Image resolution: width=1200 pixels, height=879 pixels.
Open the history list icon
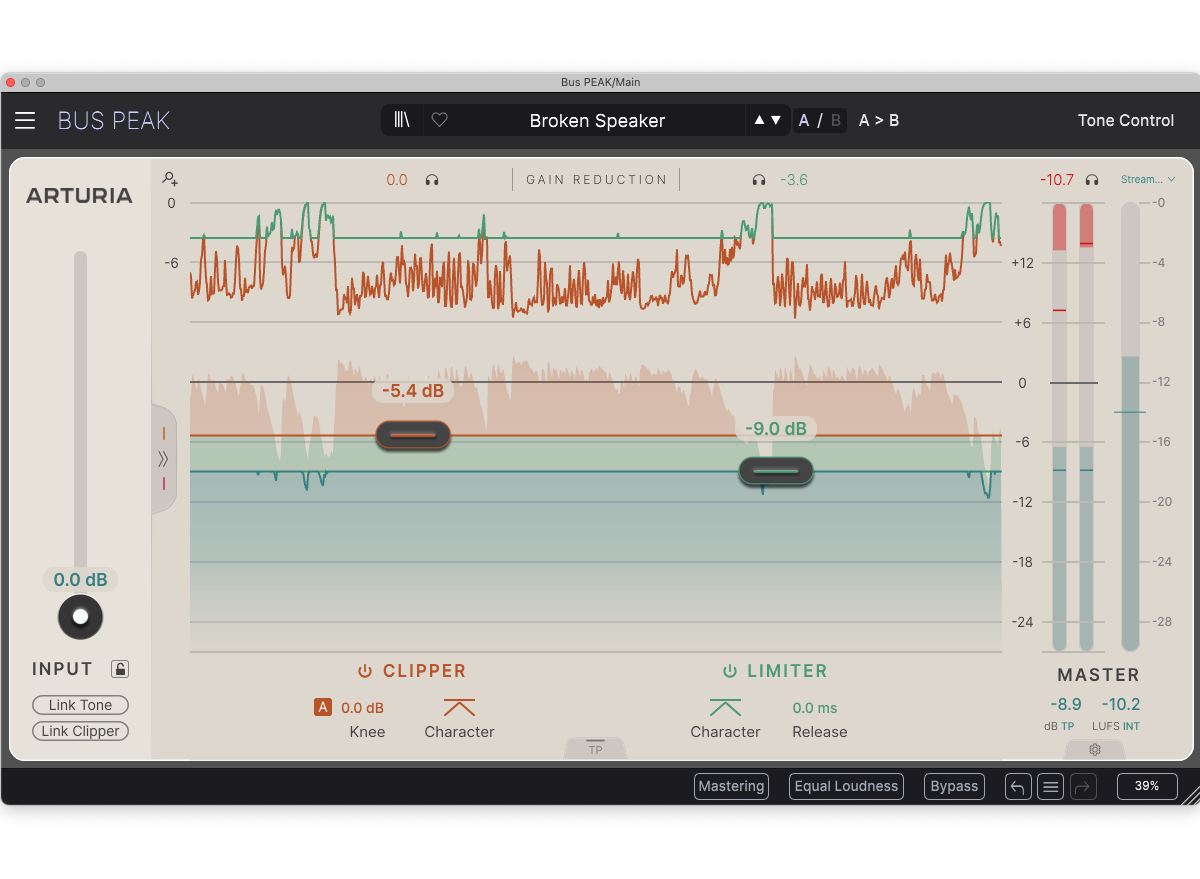(x=1050, y=786)
